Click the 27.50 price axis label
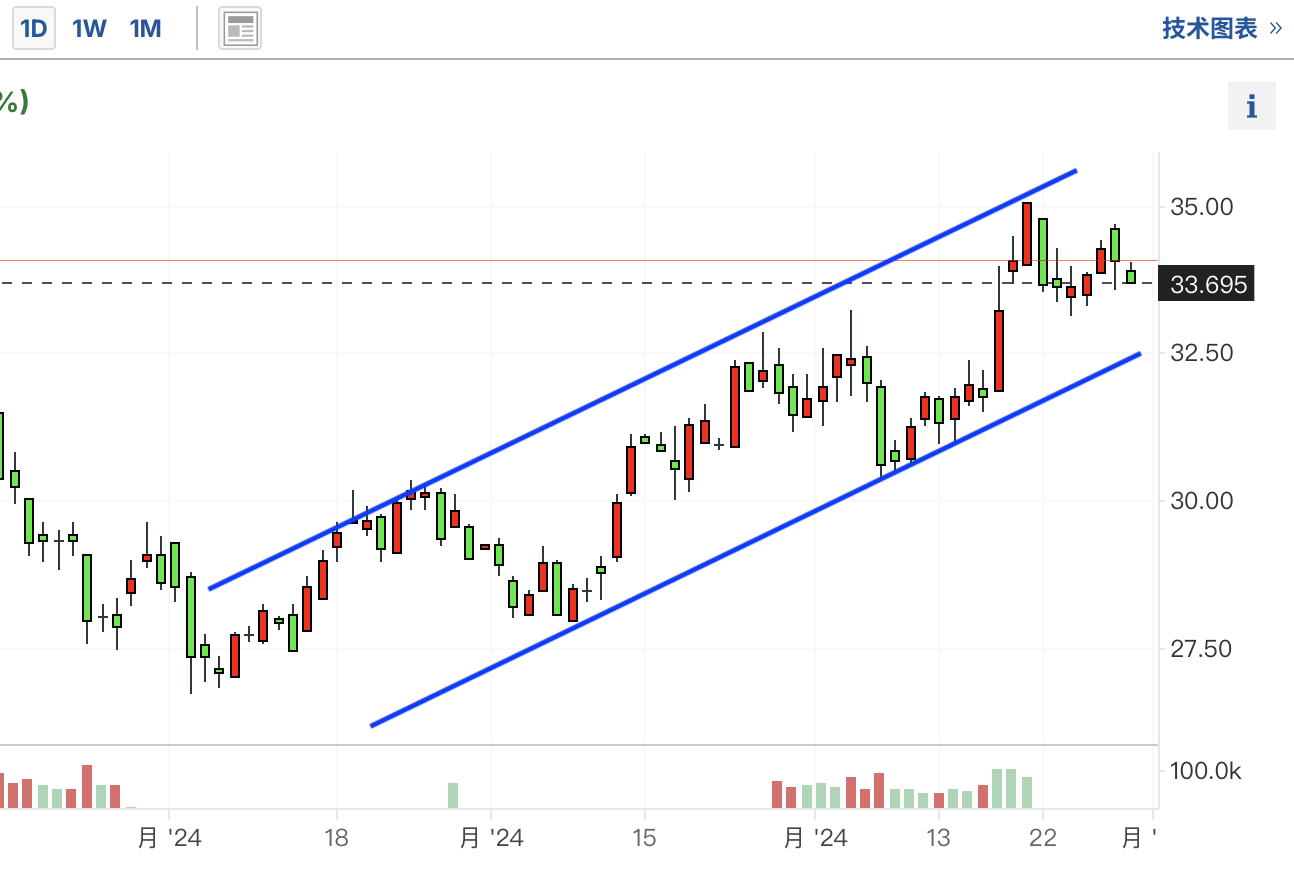 click(x=1202, y=649)
